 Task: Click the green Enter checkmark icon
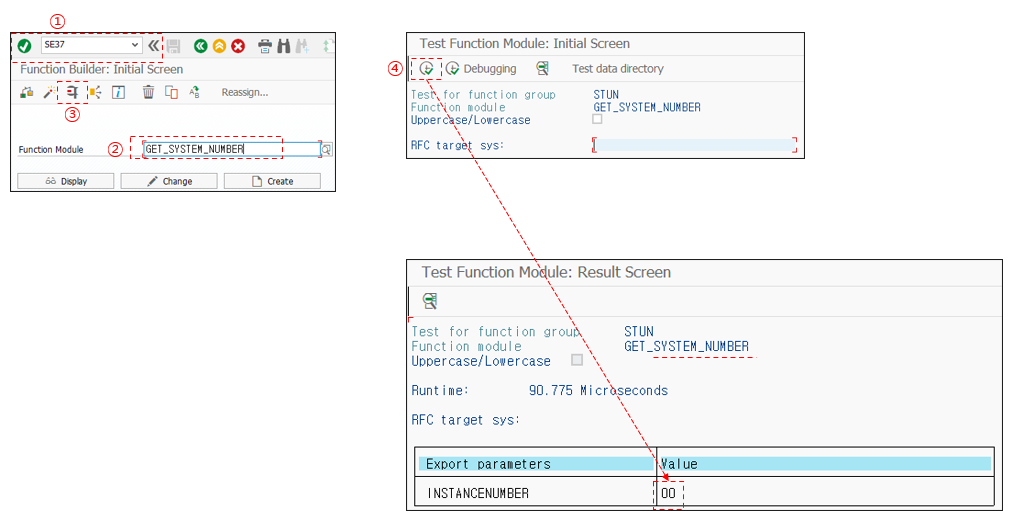[25, 46]
